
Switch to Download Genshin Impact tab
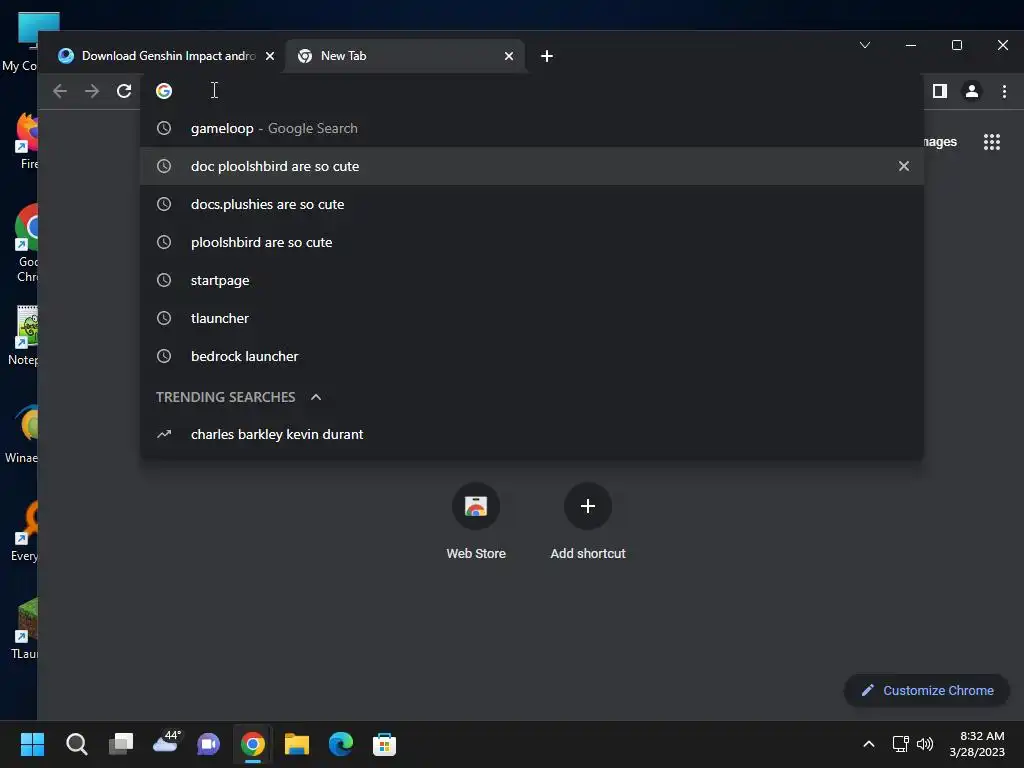165,56
